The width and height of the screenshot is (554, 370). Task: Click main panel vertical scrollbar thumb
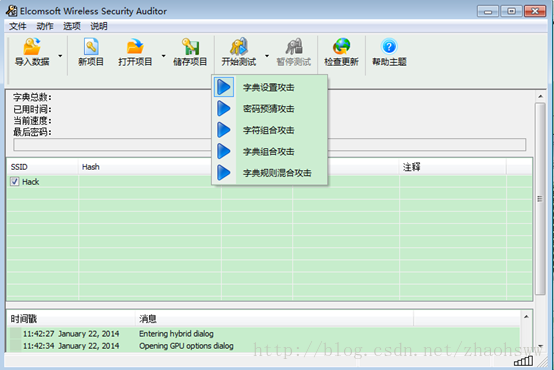click(x=540, y=199)
